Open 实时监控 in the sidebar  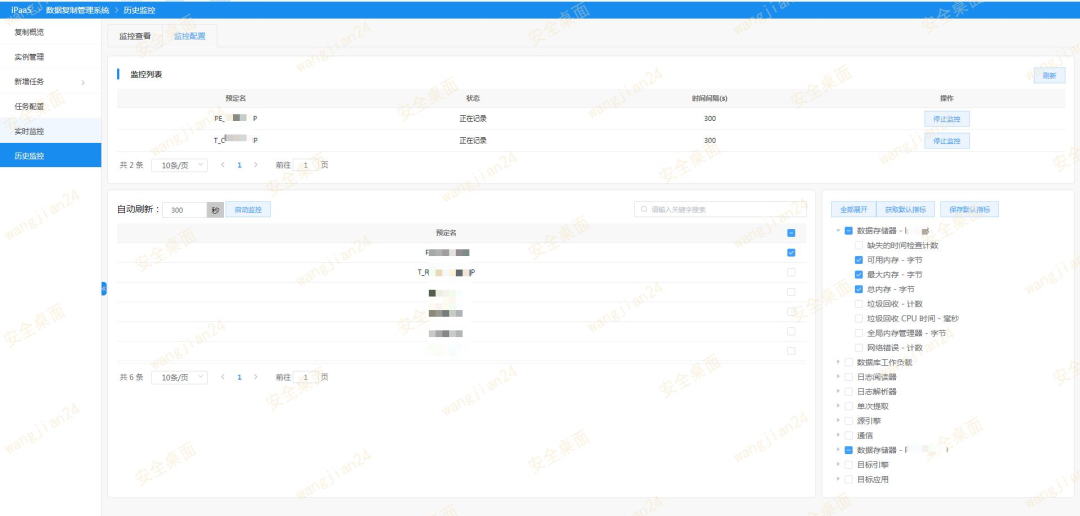click(50, 131)
